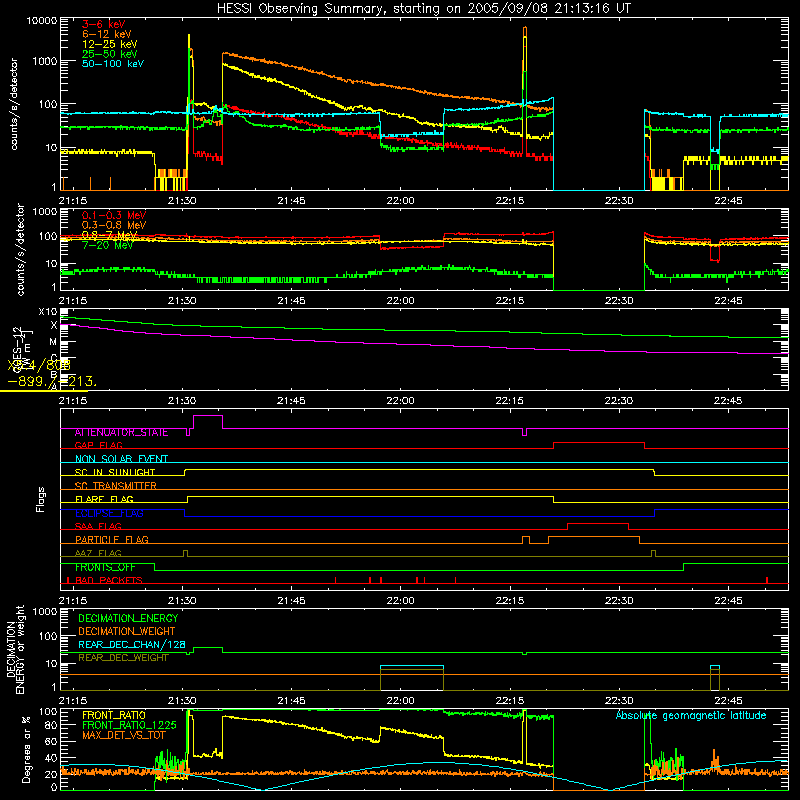Select the MAX_DET_VS_TOT legend entry
800x800 pixels.
124,735
